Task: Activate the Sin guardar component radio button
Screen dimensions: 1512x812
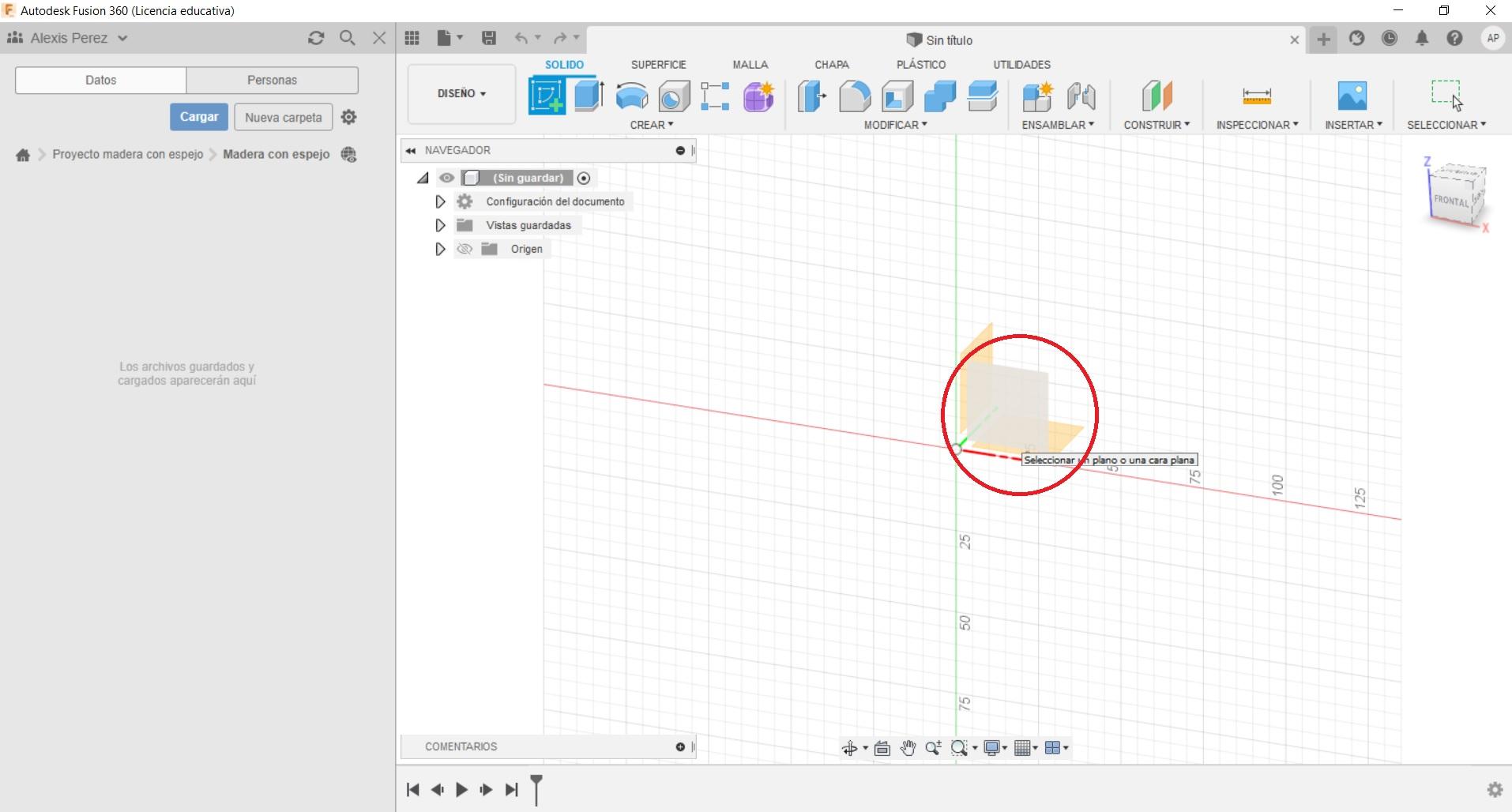Action: [584, 178]
